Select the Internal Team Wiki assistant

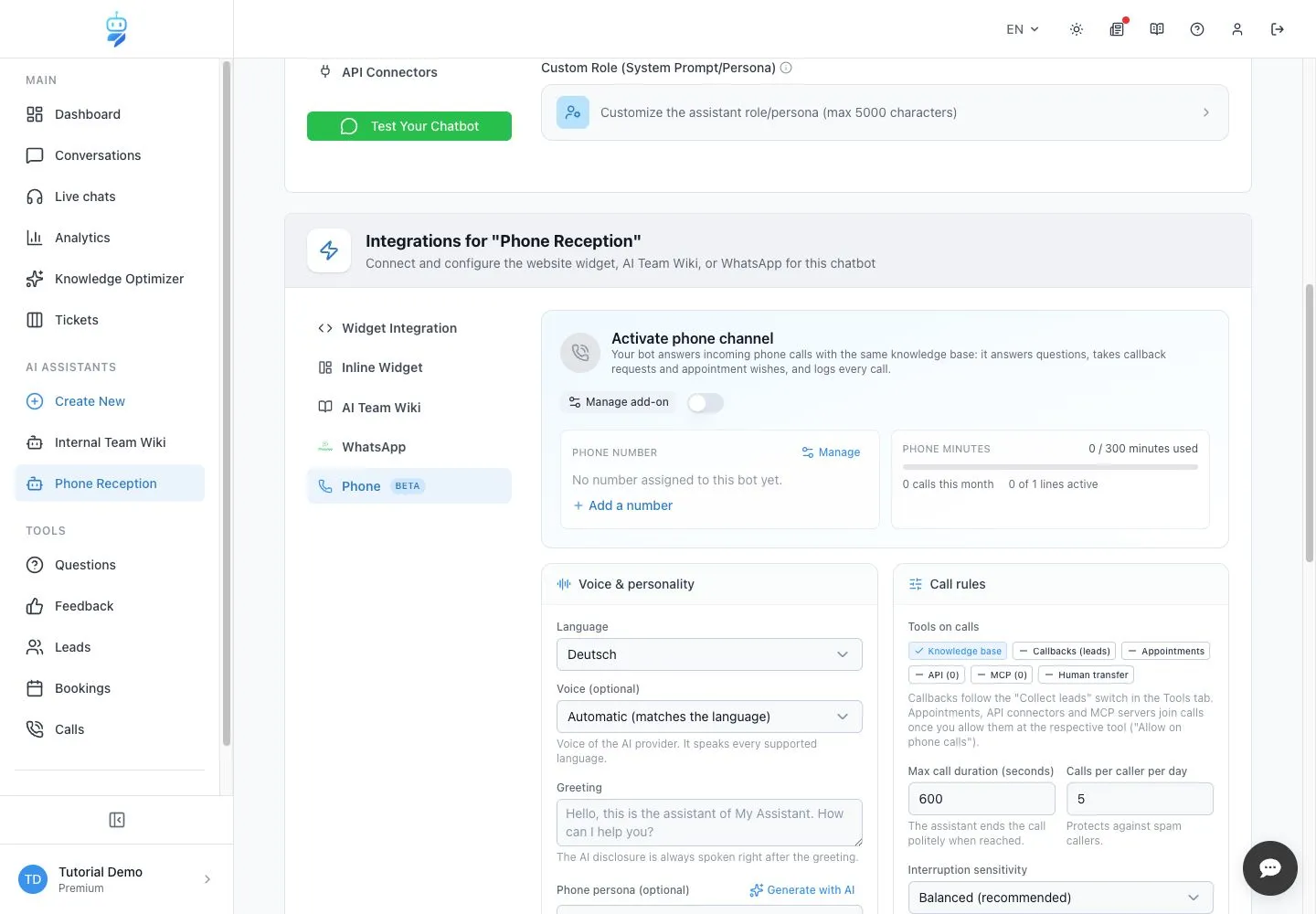tap(110, 442)
